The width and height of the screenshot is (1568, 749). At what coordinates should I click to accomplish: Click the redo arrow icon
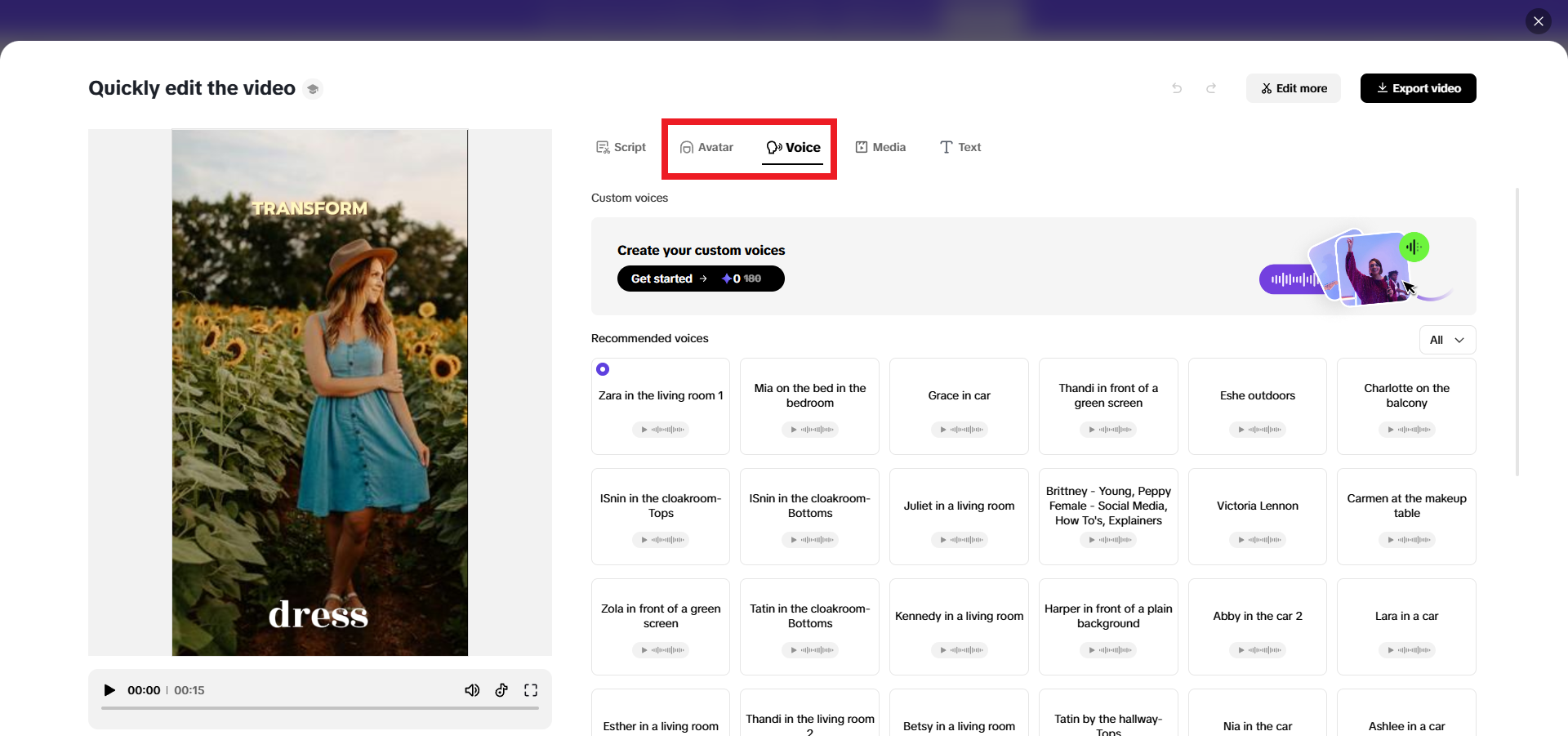pos(1211,88)
